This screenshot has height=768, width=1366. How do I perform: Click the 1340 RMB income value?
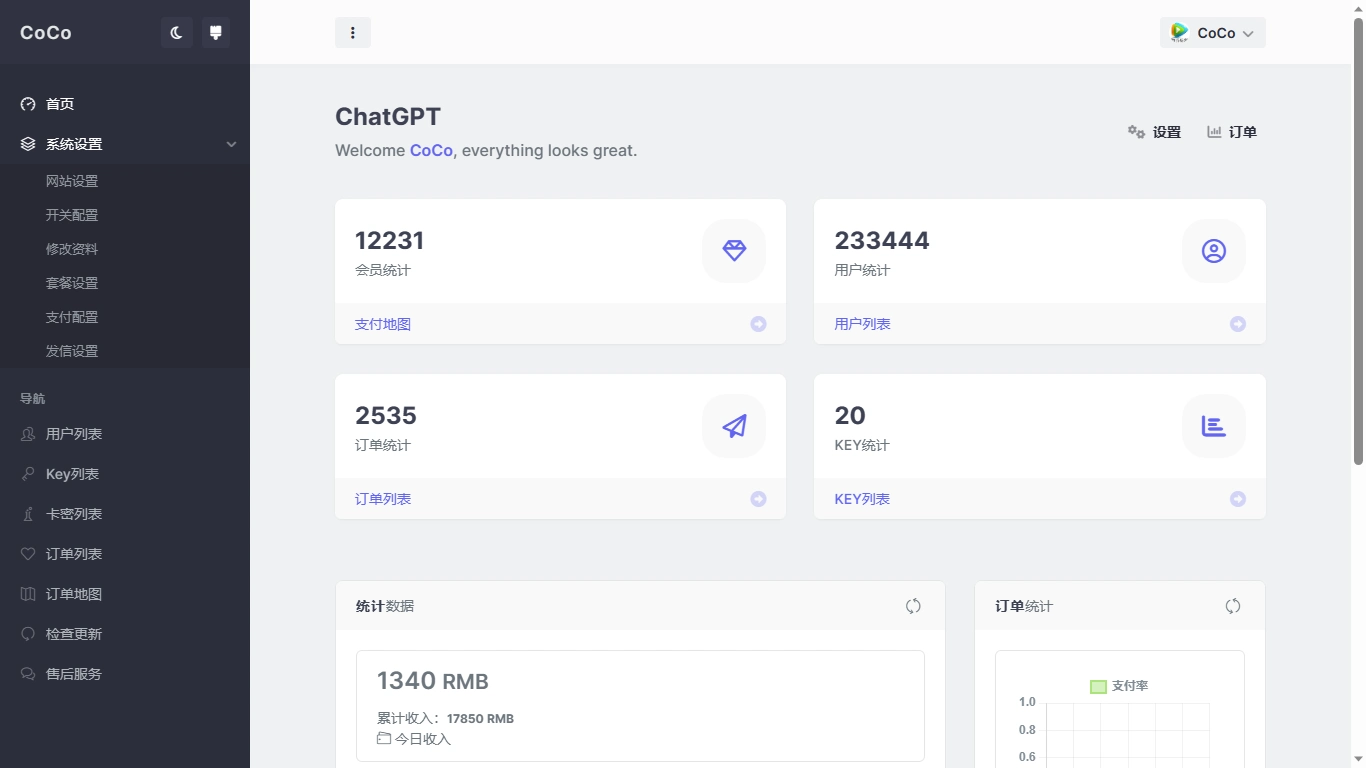click(x=433, y=681)
